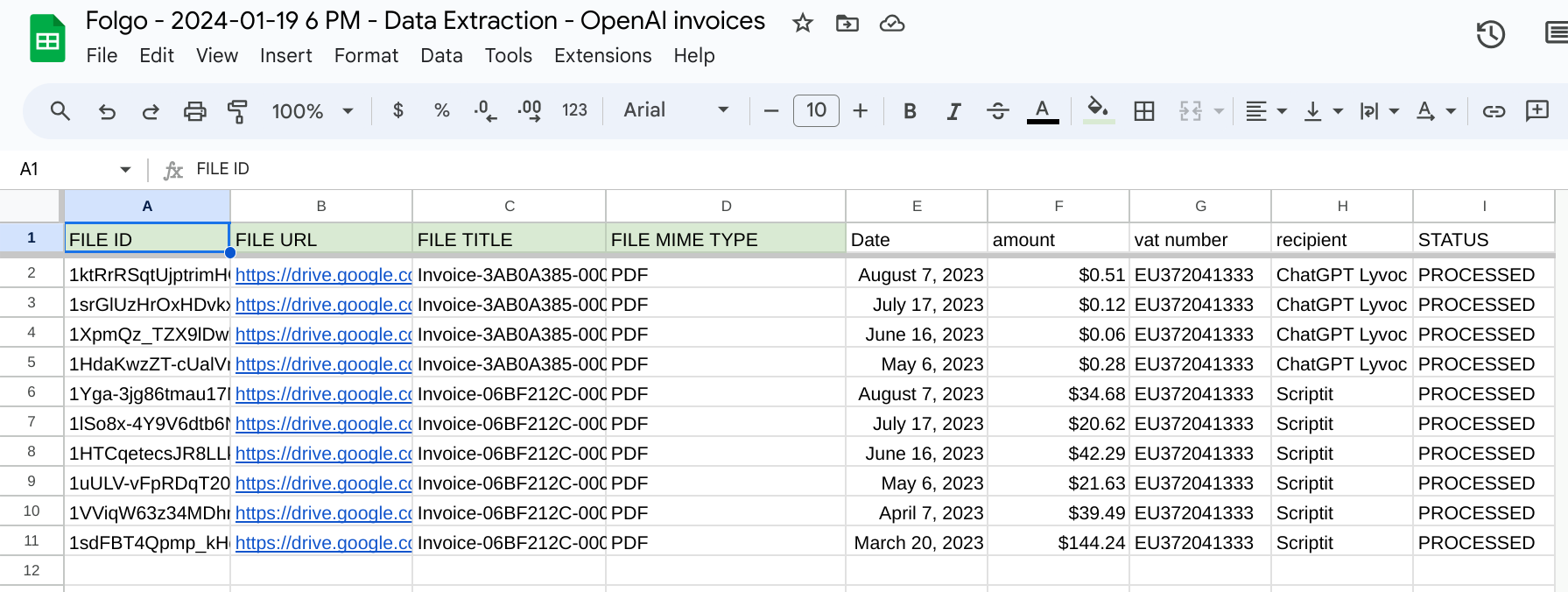This screenshot has height=592, width=1568.
Task: Toggle italic formatting
Action: pos(953,111)
